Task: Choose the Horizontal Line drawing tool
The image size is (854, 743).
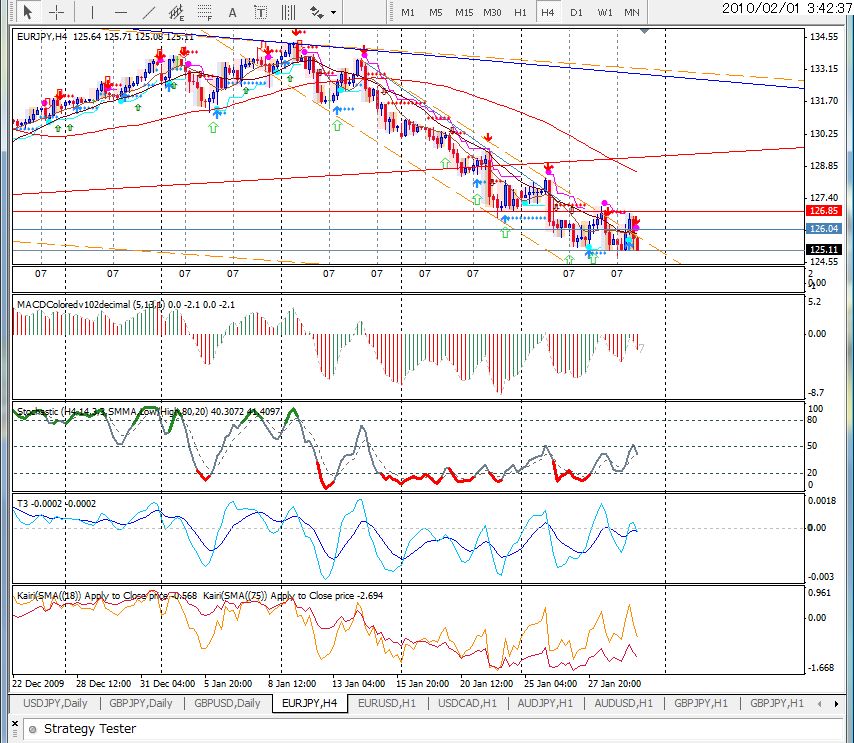Action: tap(121, 12)
